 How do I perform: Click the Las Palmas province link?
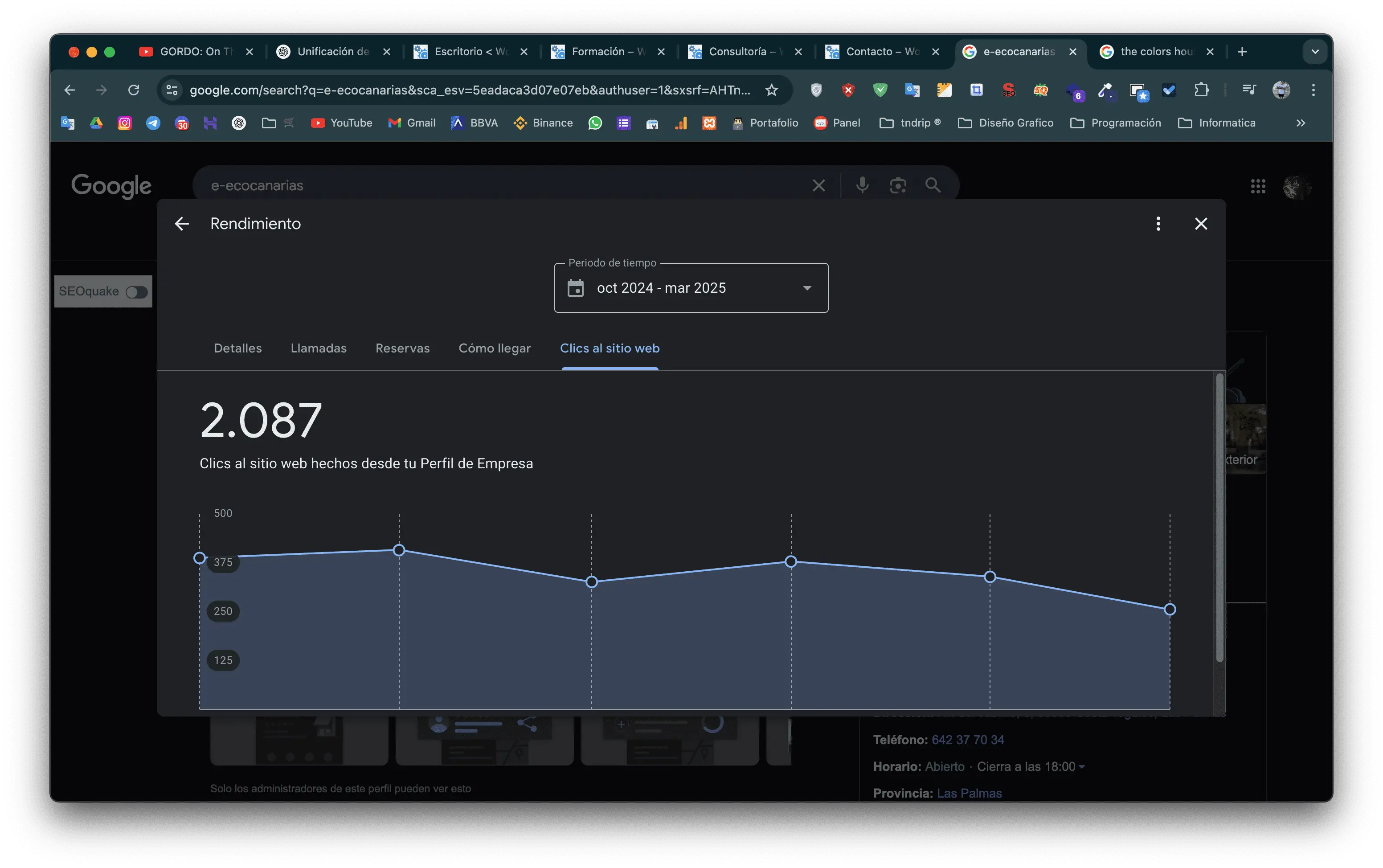coord(969,794)
